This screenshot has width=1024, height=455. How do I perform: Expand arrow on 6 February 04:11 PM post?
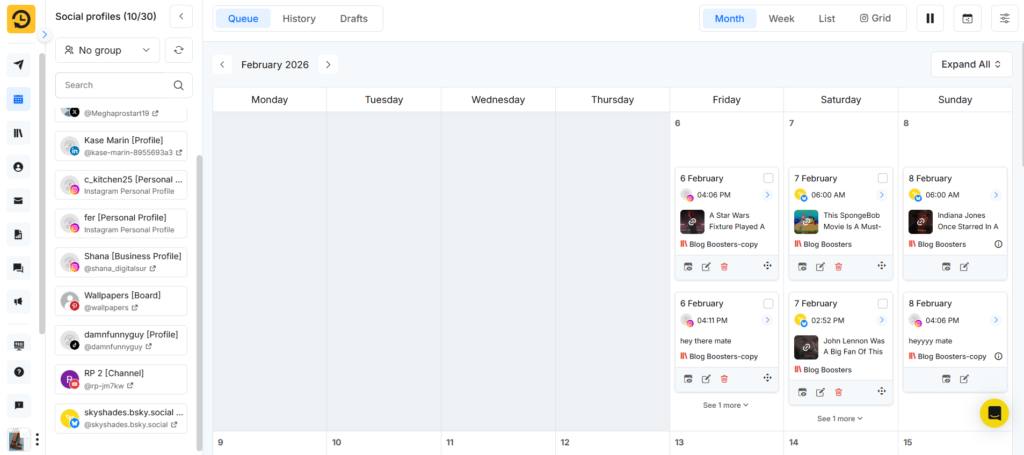click(767, 320)
